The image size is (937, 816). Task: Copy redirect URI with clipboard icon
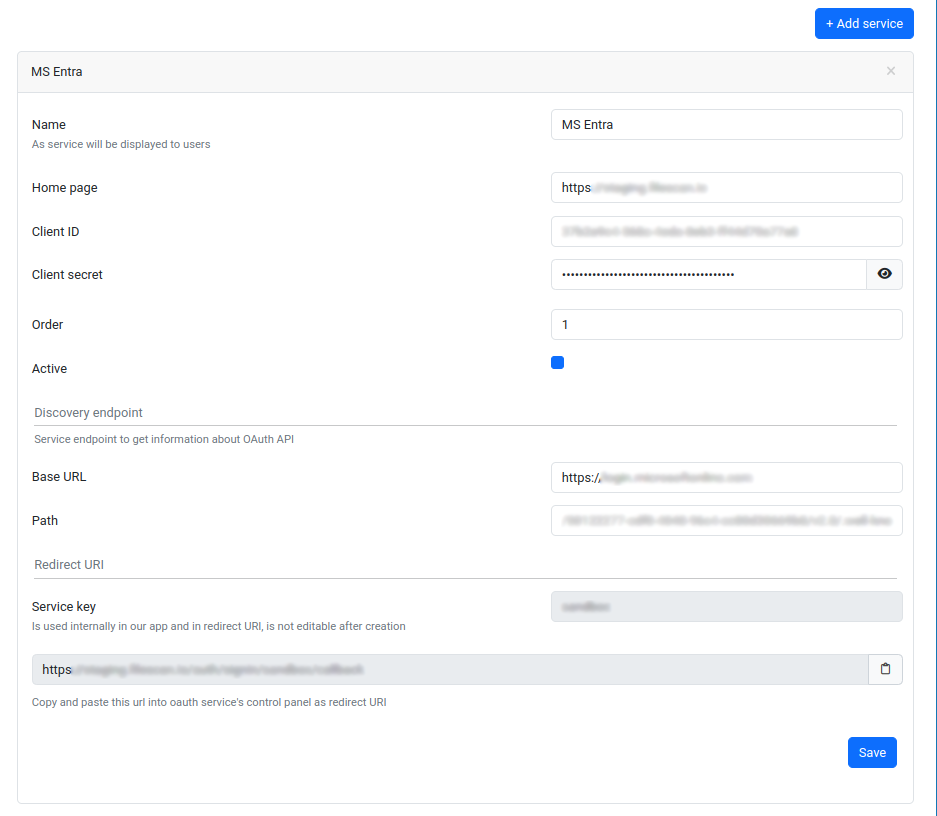(x=885, y=669)
